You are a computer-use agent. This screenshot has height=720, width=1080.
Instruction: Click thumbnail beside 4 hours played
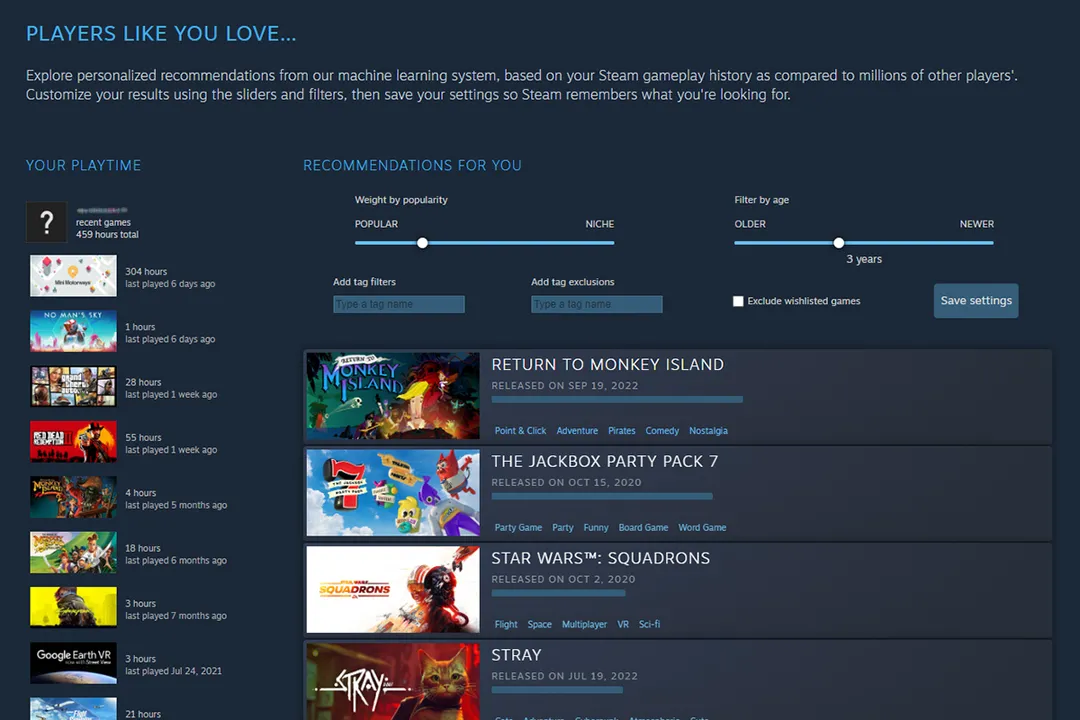click(73, 497)
